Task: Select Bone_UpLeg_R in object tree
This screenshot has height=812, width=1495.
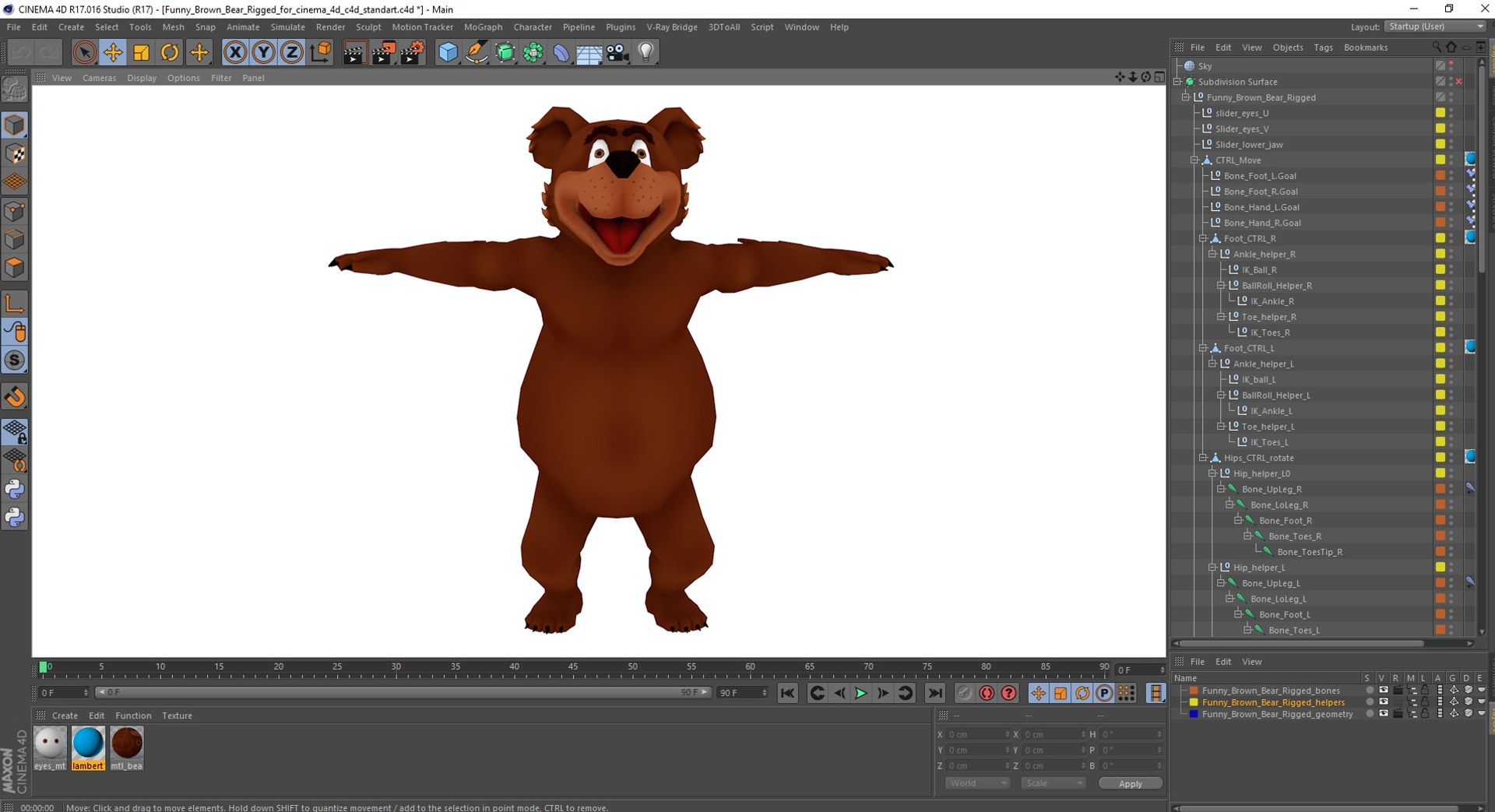Action: [1272, 489]
